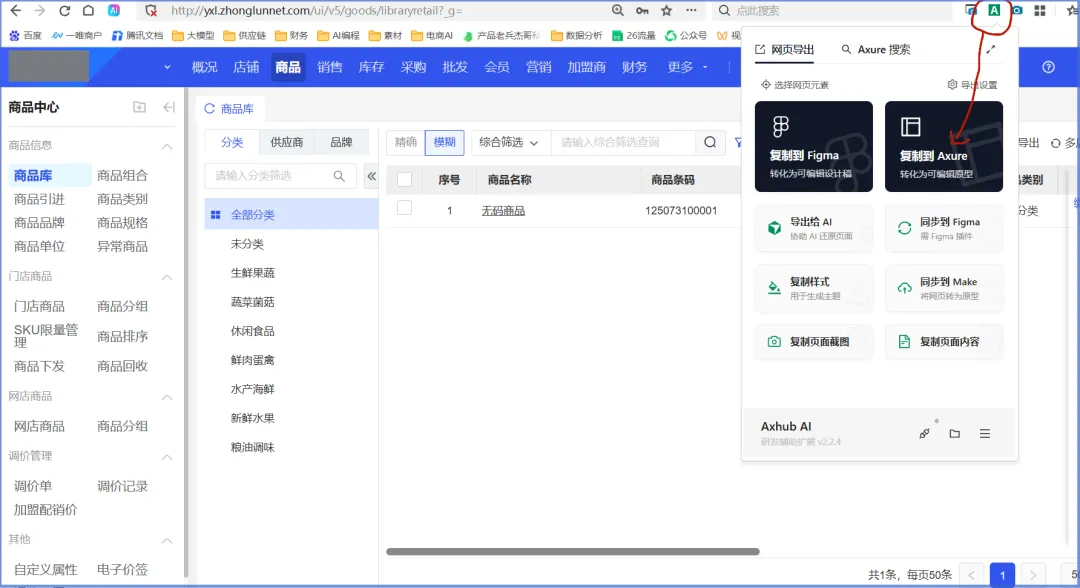Open the 库存 top menu
The image size is (1080, 588).
click(371, 67)
